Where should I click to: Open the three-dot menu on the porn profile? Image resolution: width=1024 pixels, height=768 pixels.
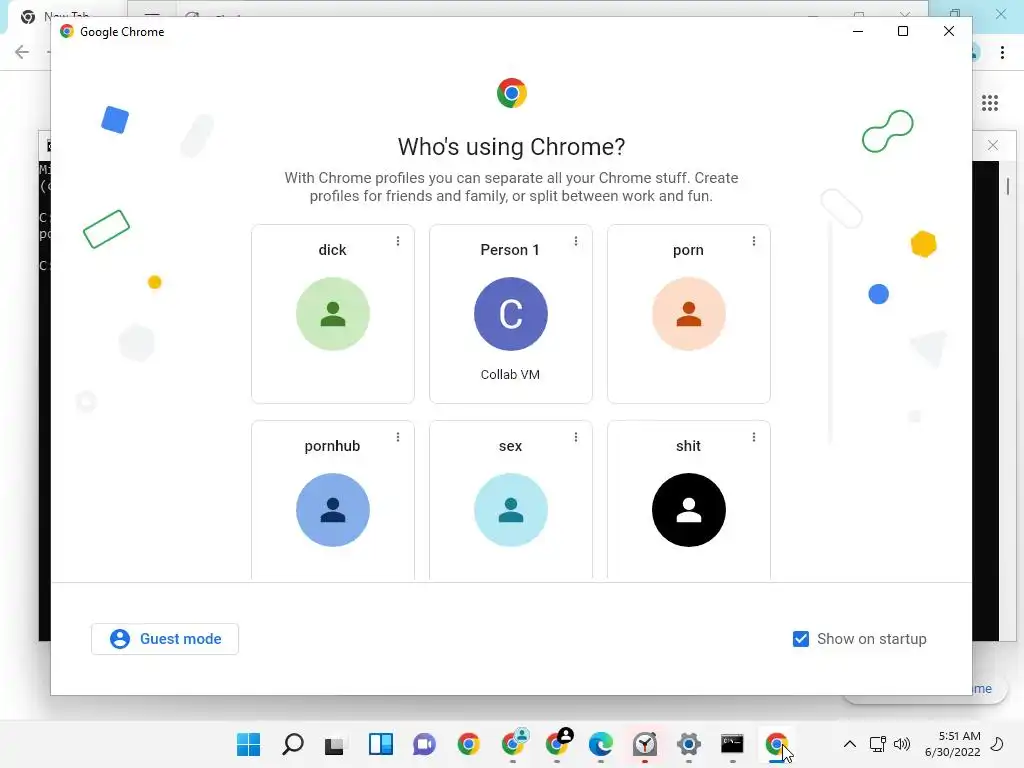[754, 241]
